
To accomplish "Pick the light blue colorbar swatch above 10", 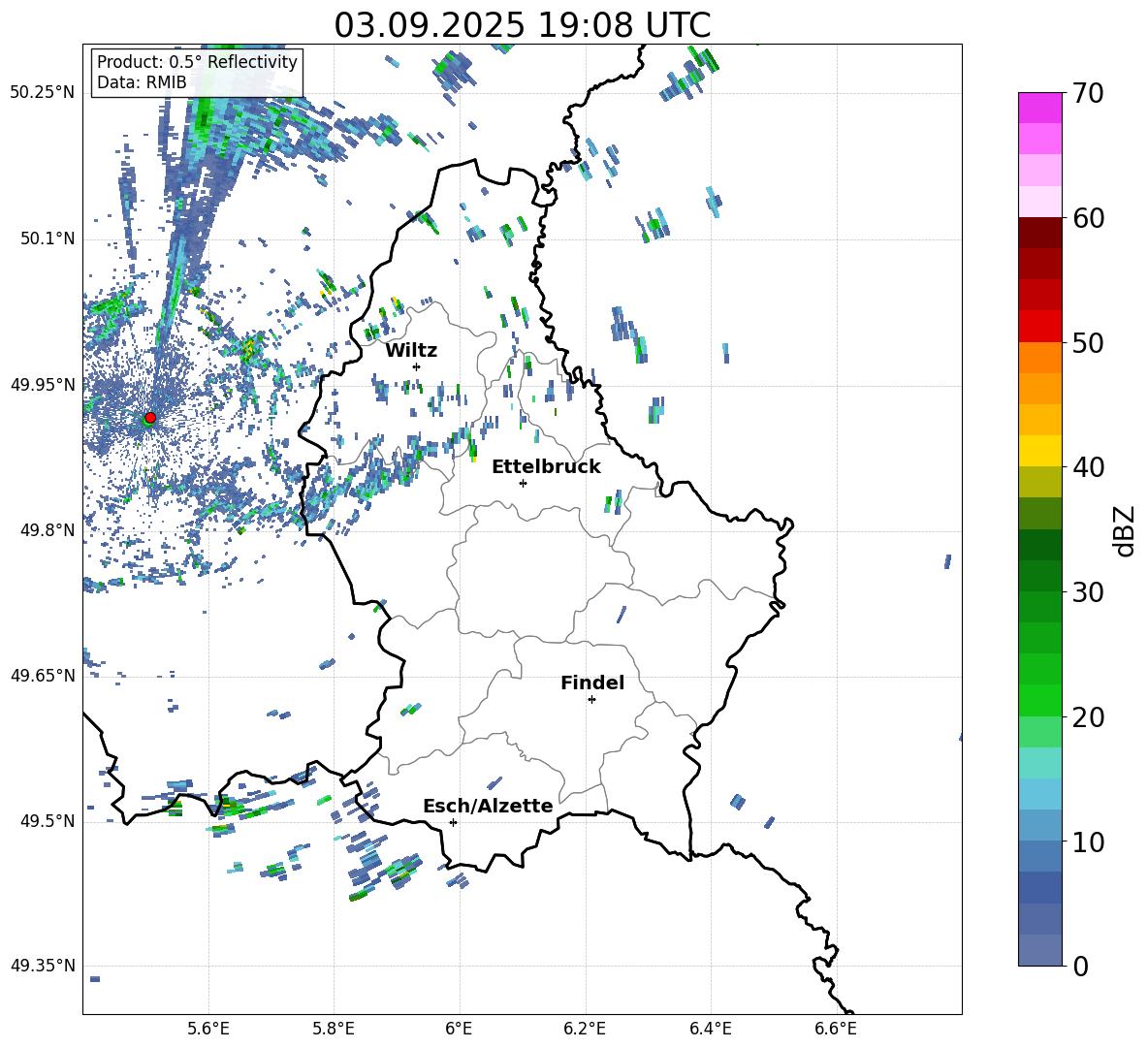I will click(1040, 794).
